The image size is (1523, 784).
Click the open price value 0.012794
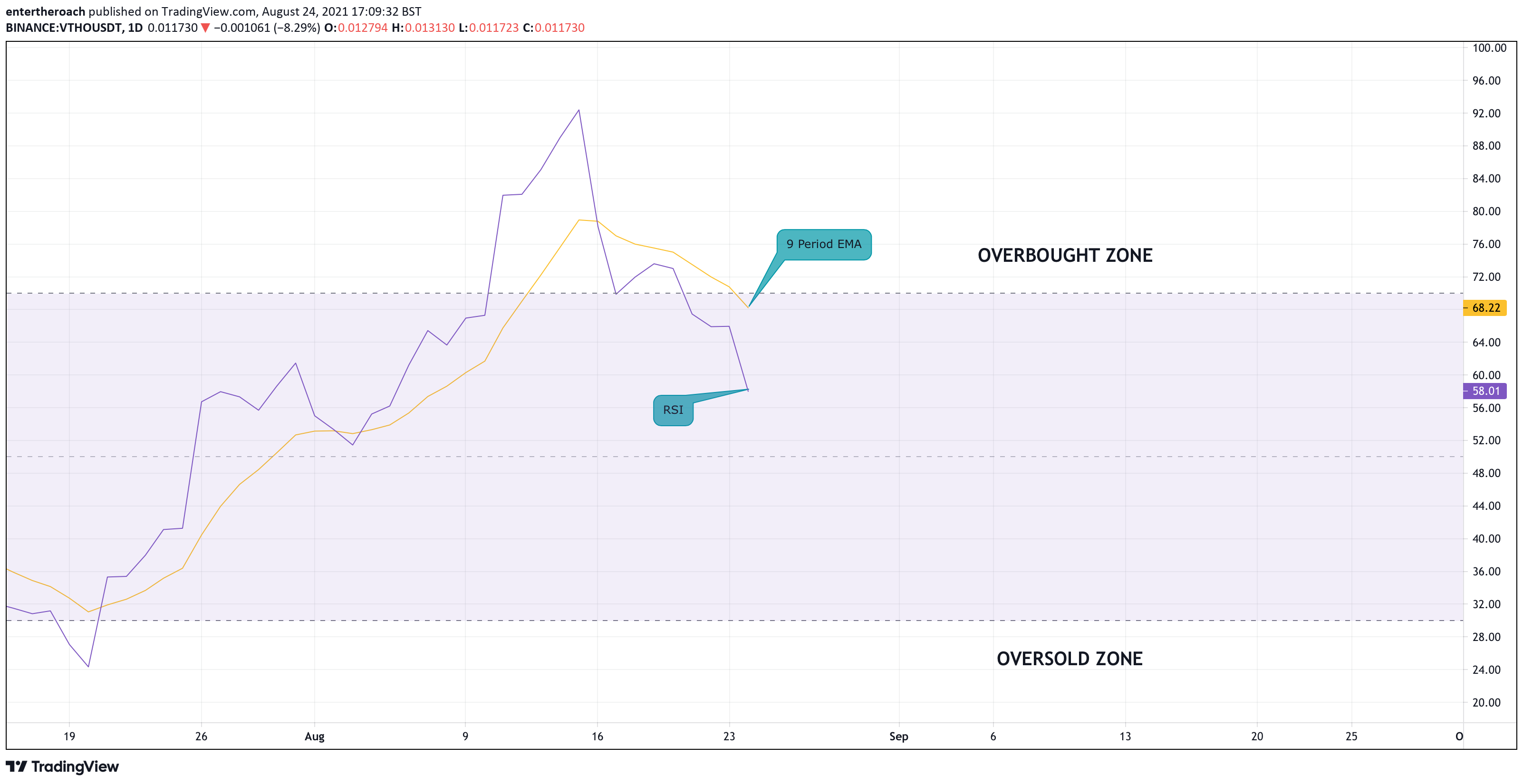coord(362,28)
